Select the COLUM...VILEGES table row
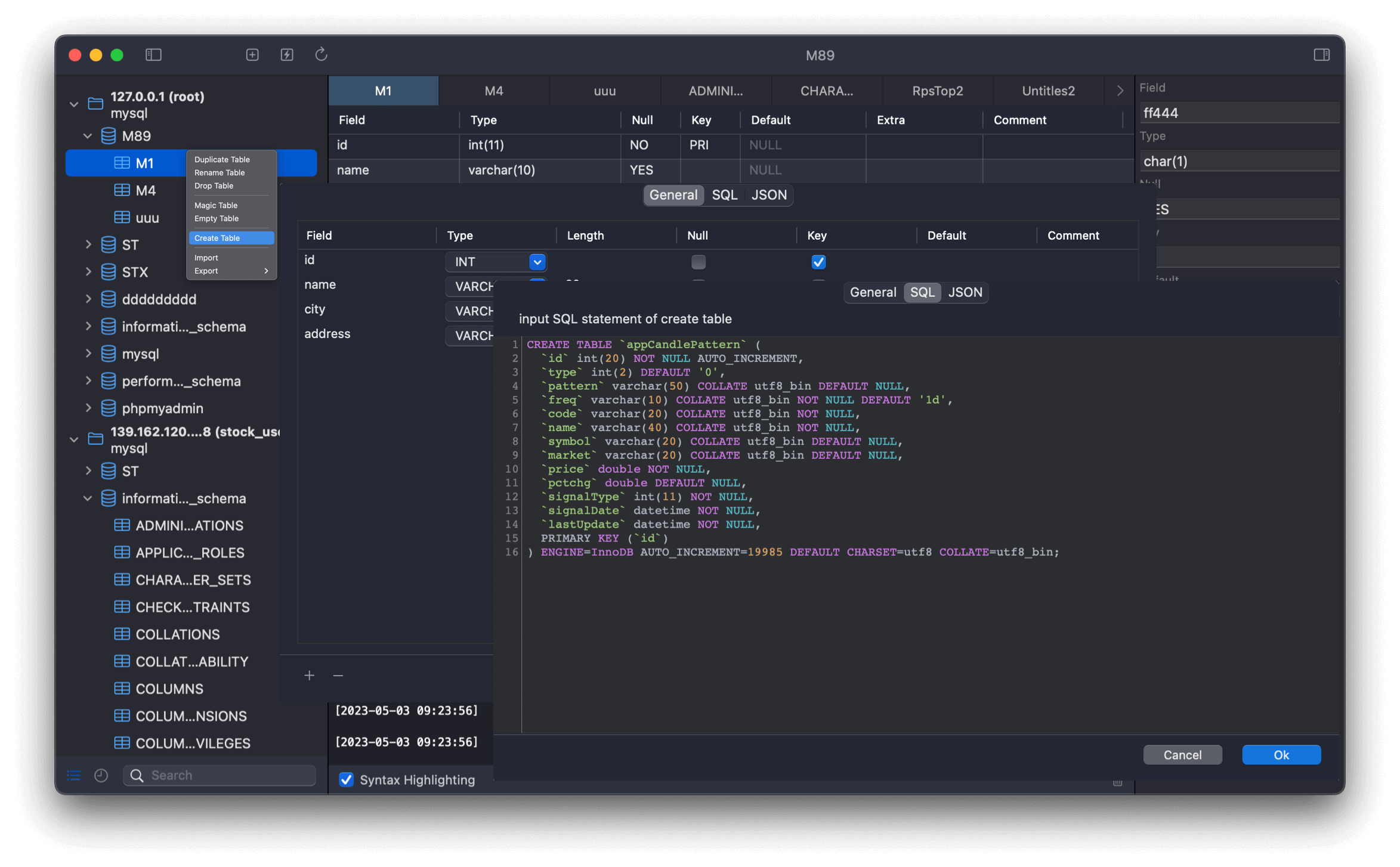The image size is (1400, 867). [191, 743]
